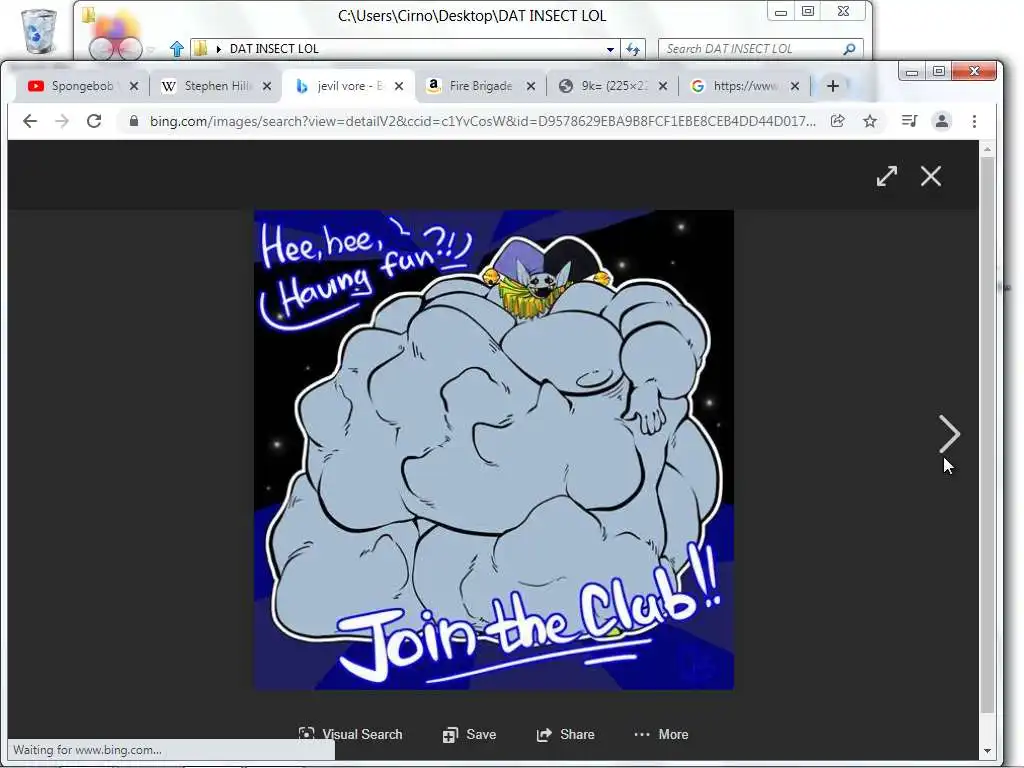Click the DAT INSECT LOL path in Explorer

pyautogui.click(x=274, y=49)
